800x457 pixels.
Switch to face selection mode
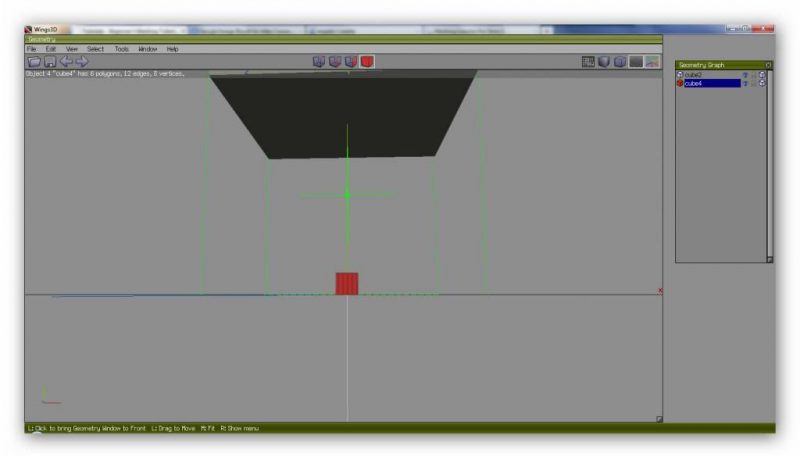point(351,62)
